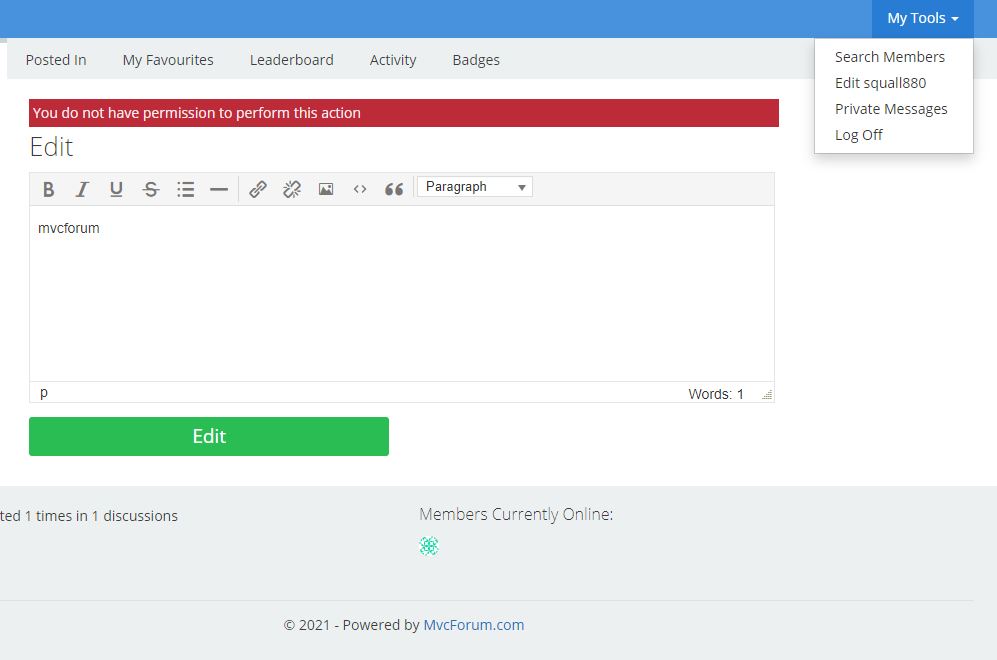
Task: Open Private Messages from menu
Action: coord(891,109)
